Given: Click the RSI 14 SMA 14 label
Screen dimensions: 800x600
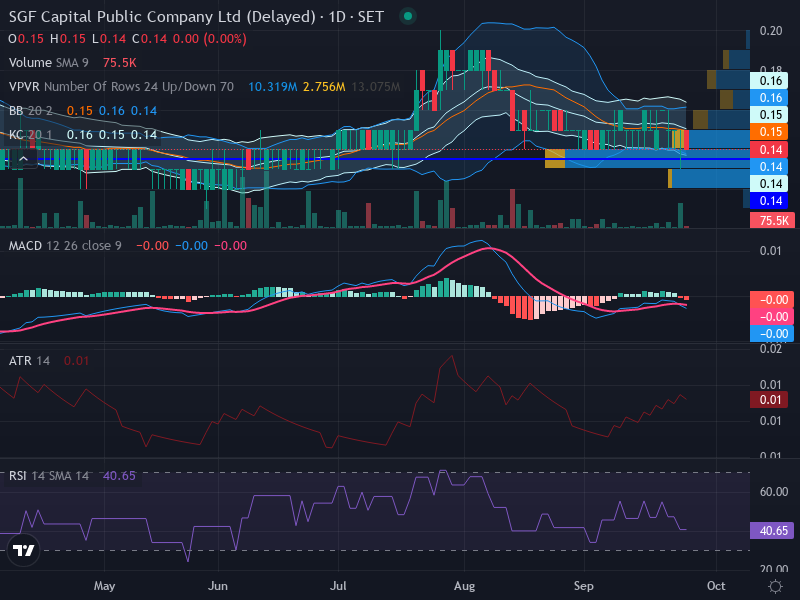Looking at the screenshot, I should pyautogui.click(x=49, y=476).
